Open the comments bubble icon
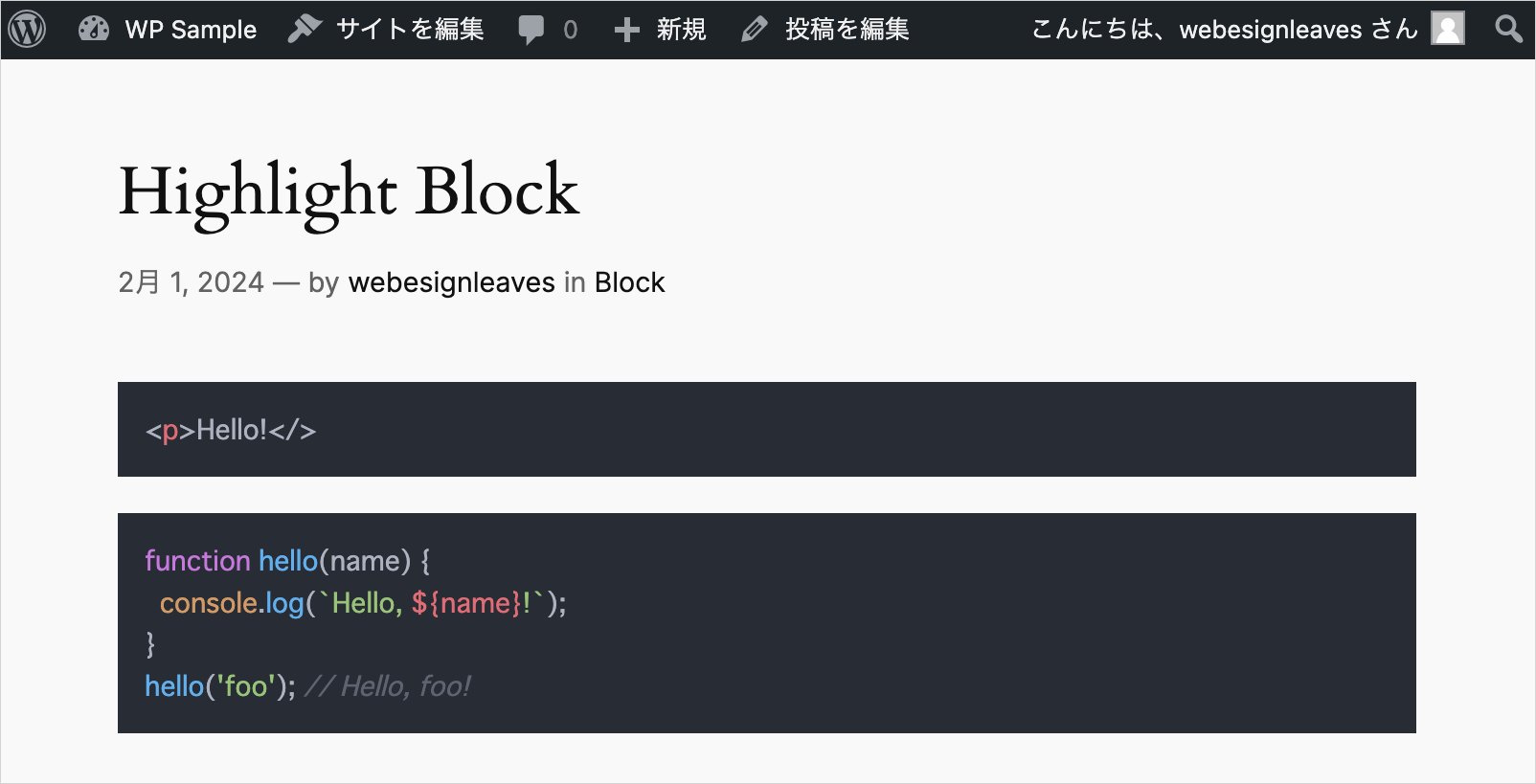Viewport: 1536px width, 784px height. tap(531, 30)
